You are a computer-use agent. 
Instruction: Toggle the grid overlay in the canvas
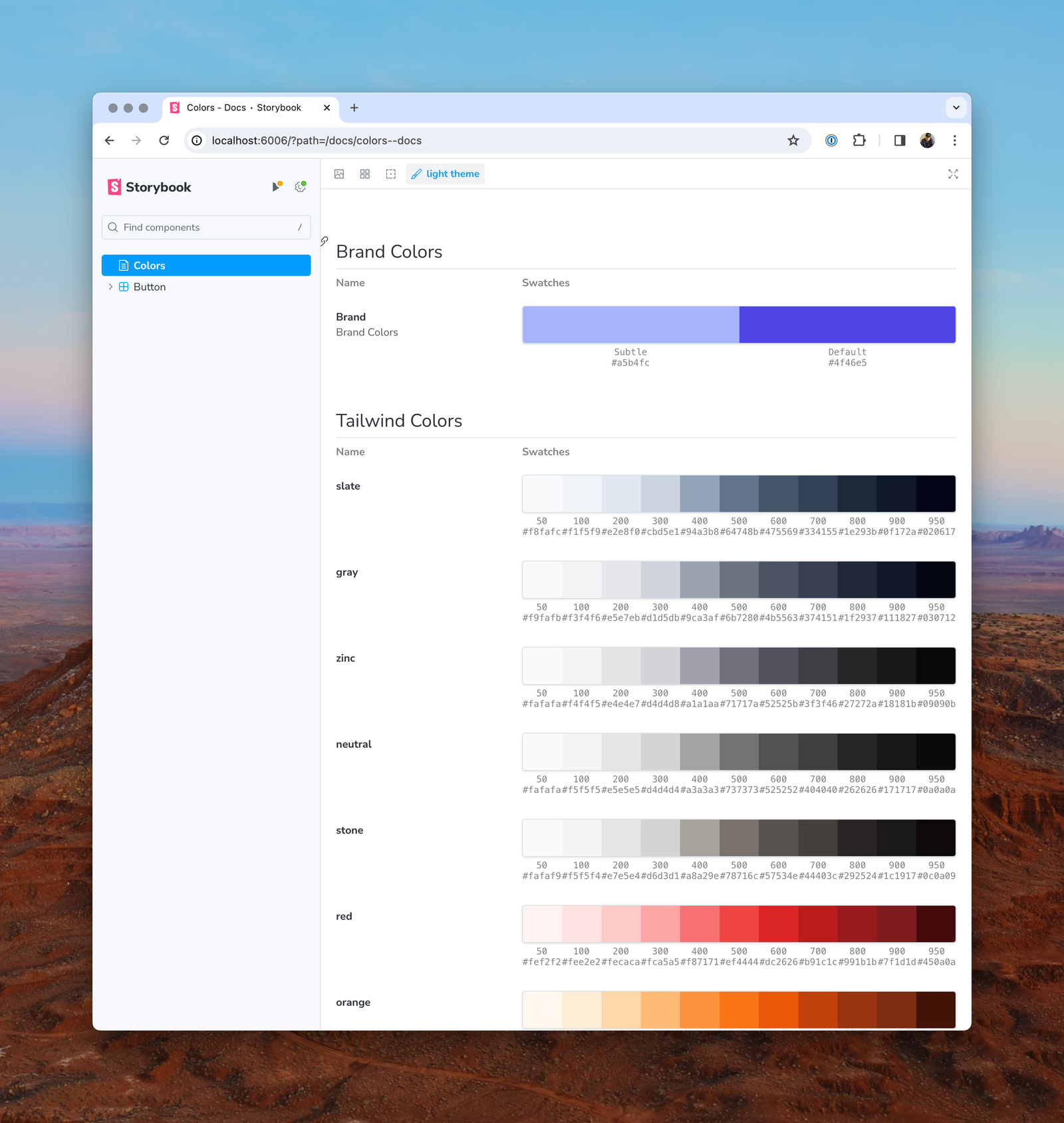364,174
